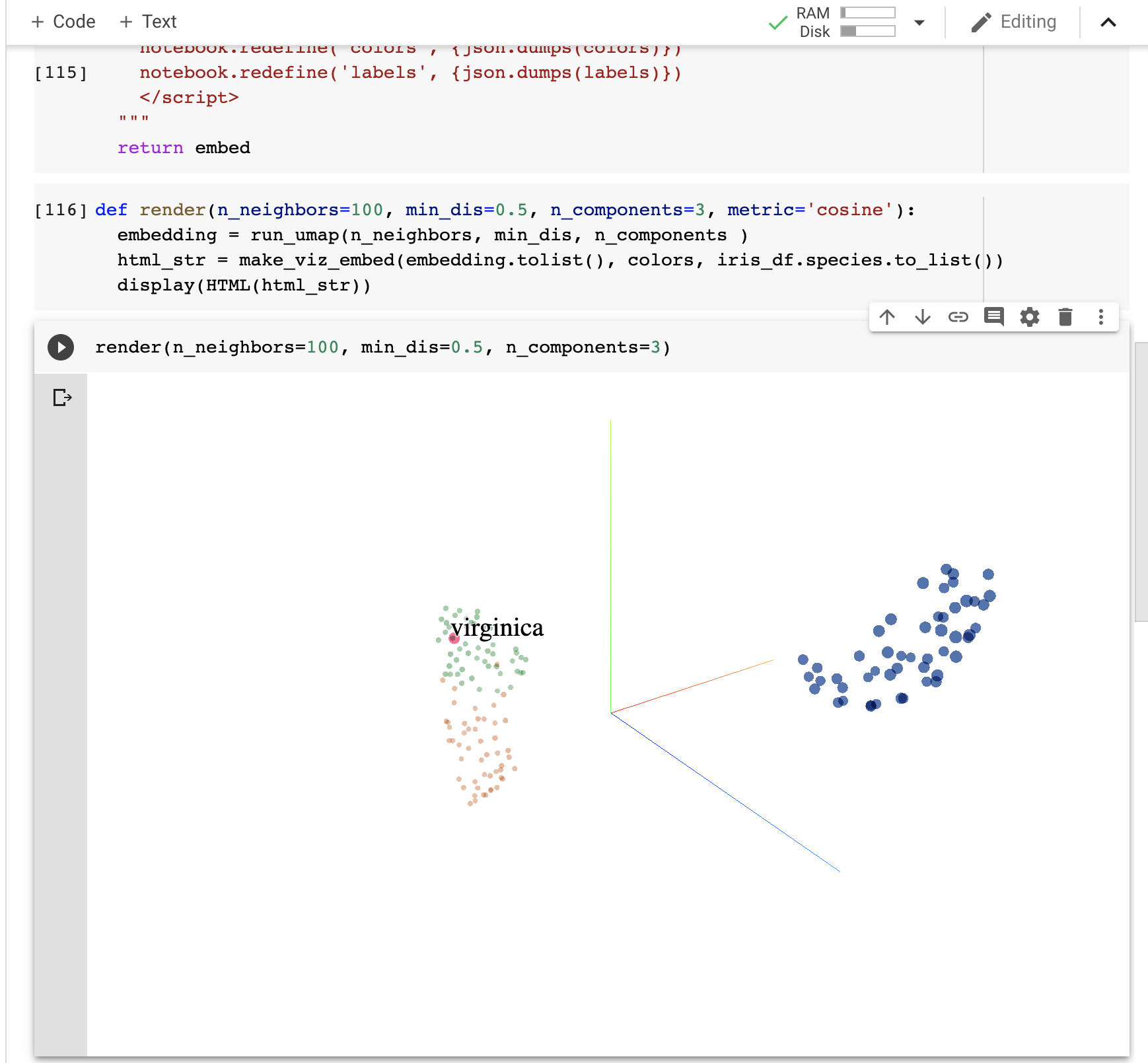Click the 'def render' function definition line
The image size is (1148, 1063).
coord(505,210)
